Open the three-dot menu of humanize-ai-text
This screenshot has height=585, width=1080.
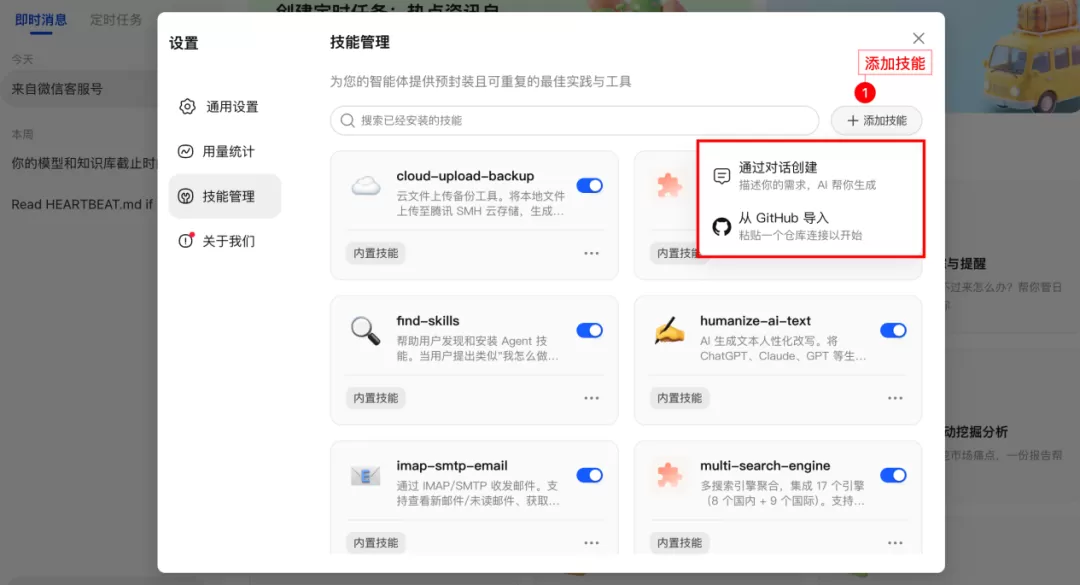[895, 398]
